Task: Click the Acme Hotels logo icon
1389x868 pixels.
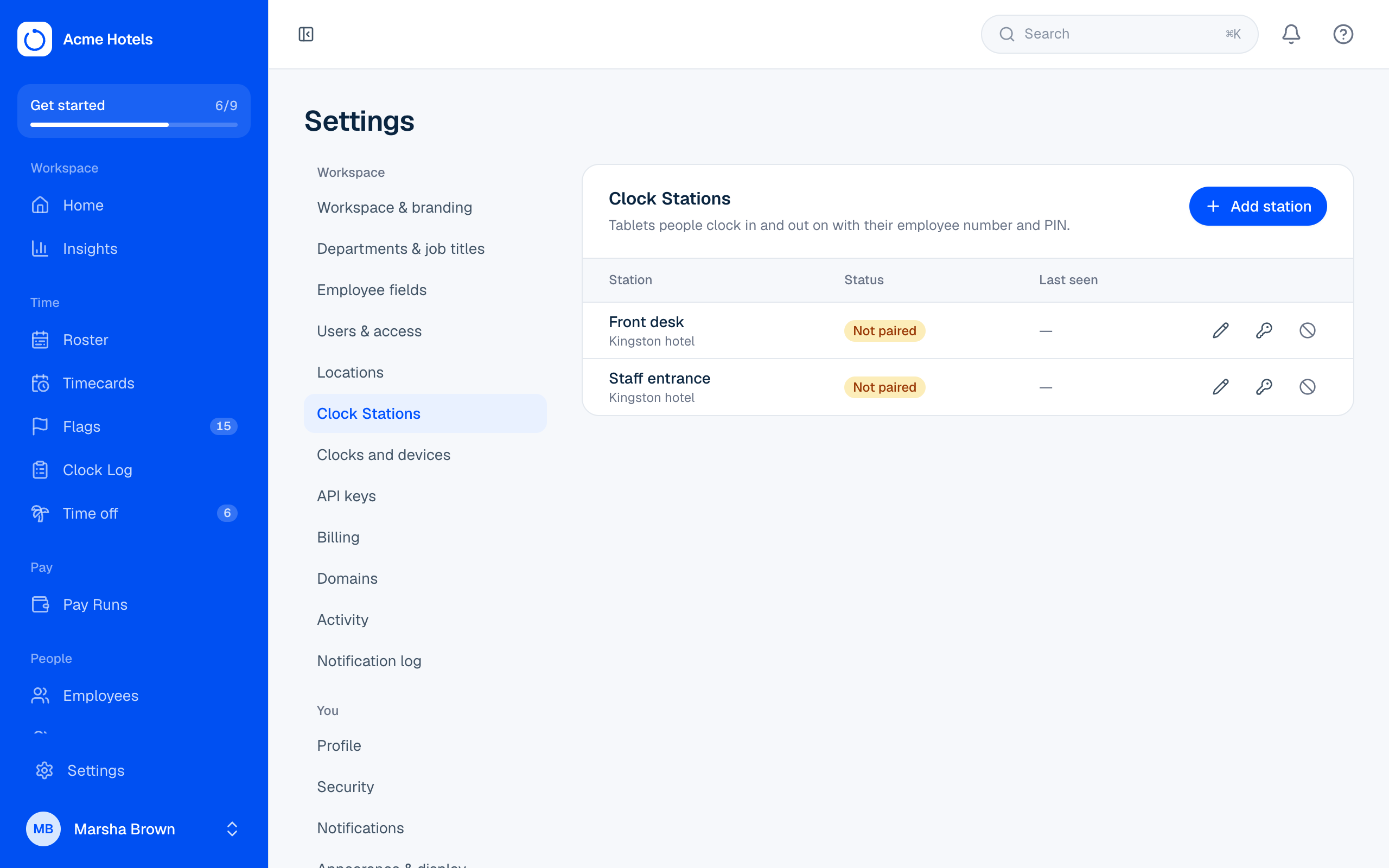Action: (x=34, y=39)
